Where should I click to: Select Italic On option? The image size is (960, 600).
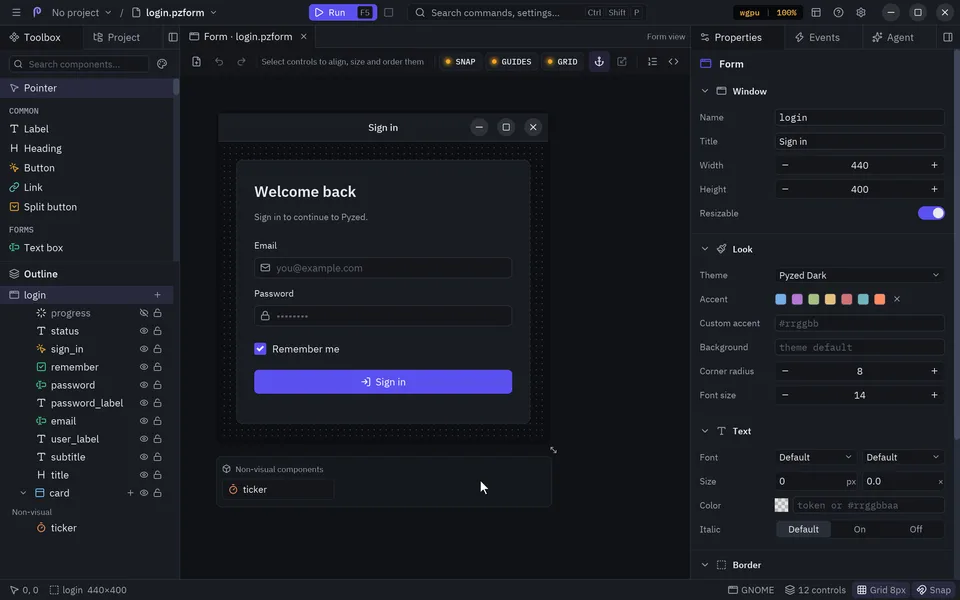(860, 530)
